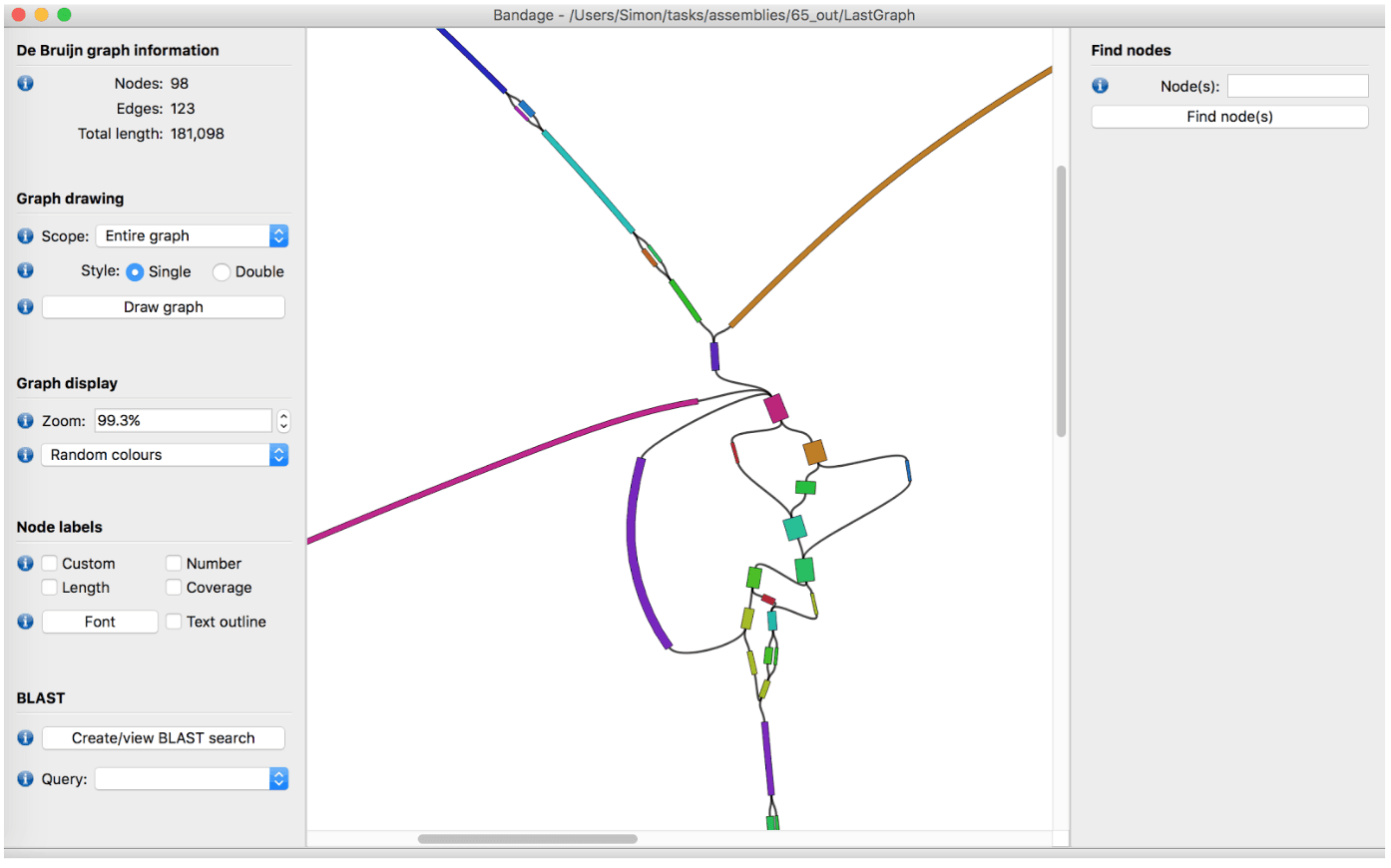Click the info icon beside Draw graph
The width and height of the screenshot is (1391, 868).
tap(25, 306)
